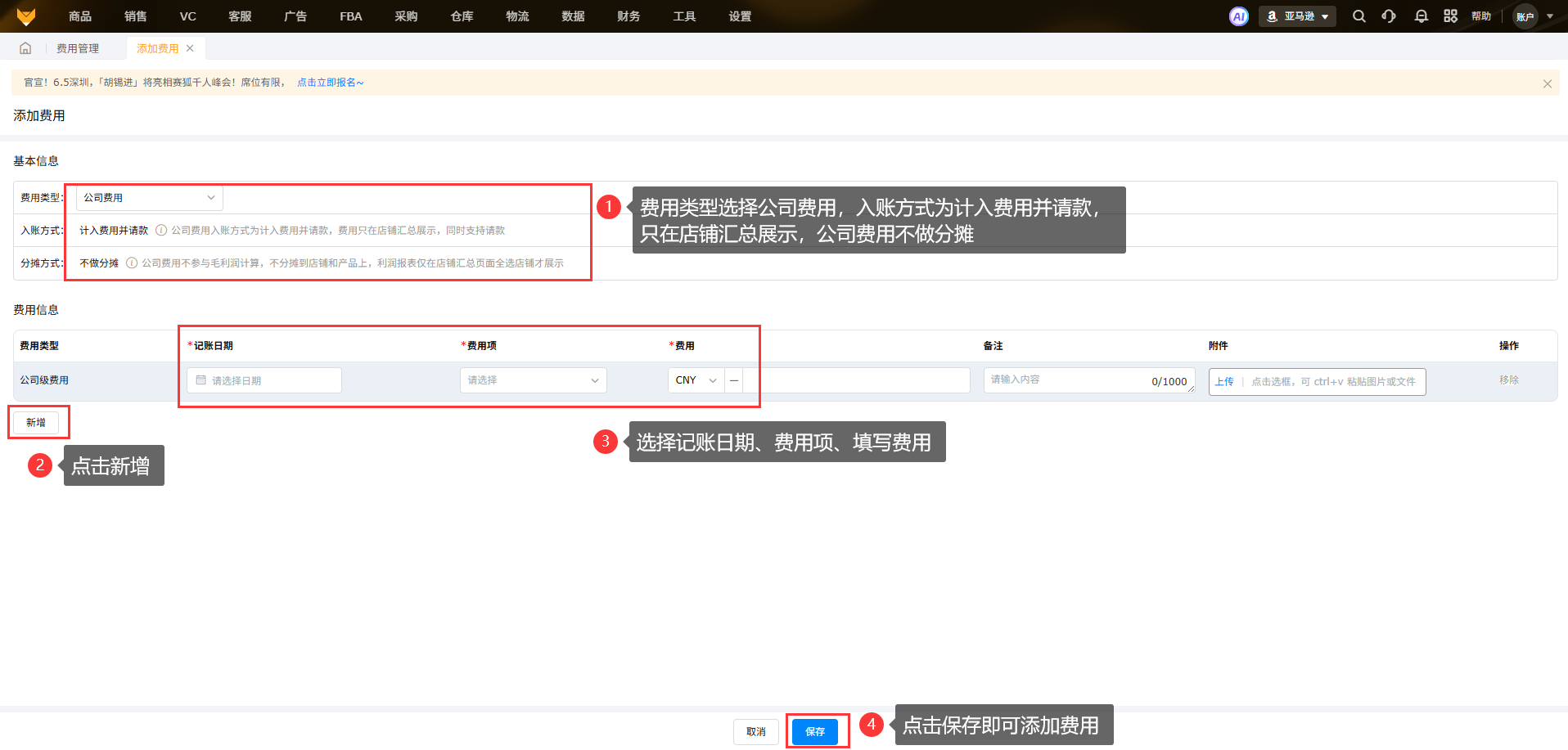
Task: Click the 新增 button
Action: [36, 423]
